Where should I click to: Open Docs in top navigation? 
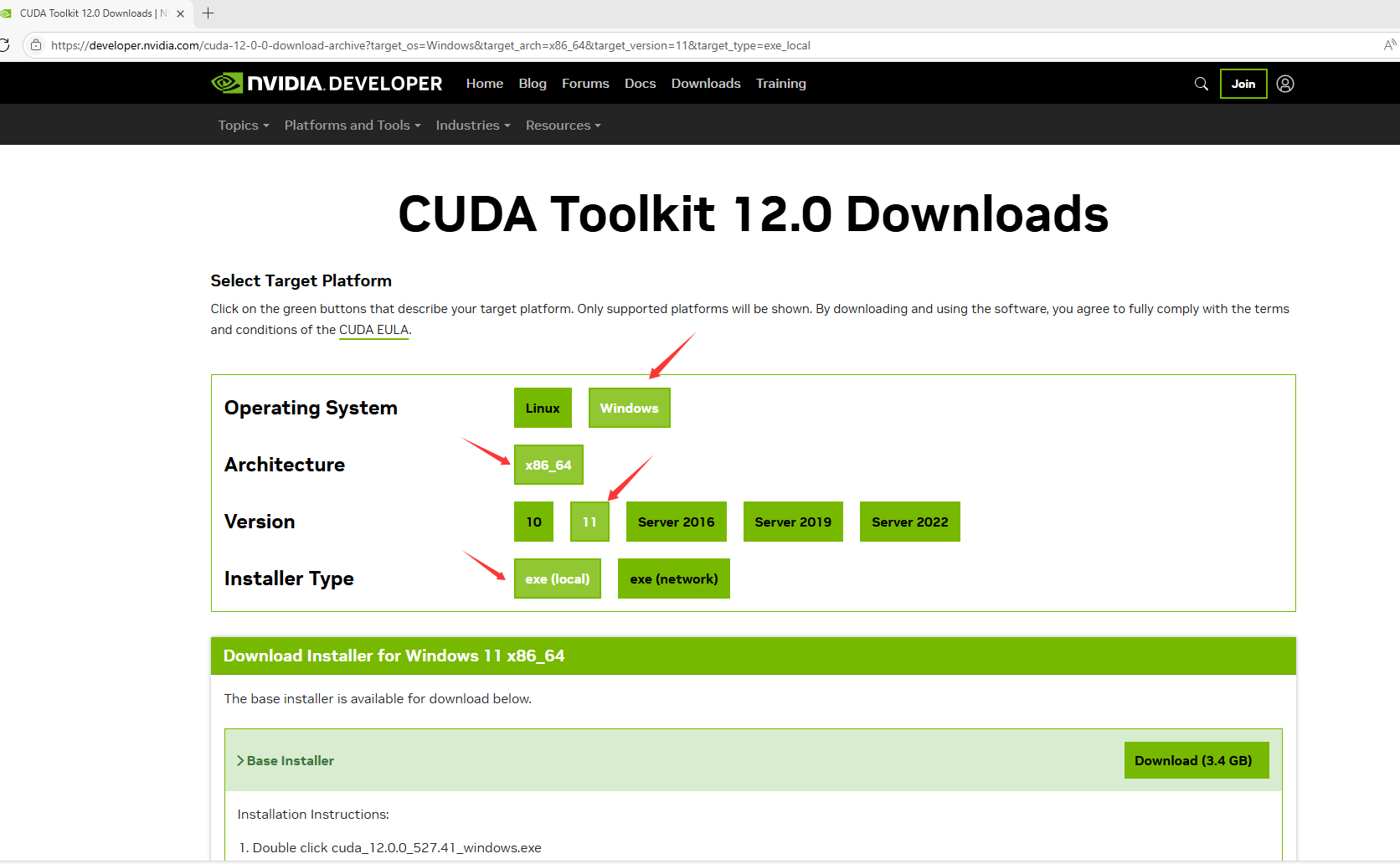tap(641, 83)
